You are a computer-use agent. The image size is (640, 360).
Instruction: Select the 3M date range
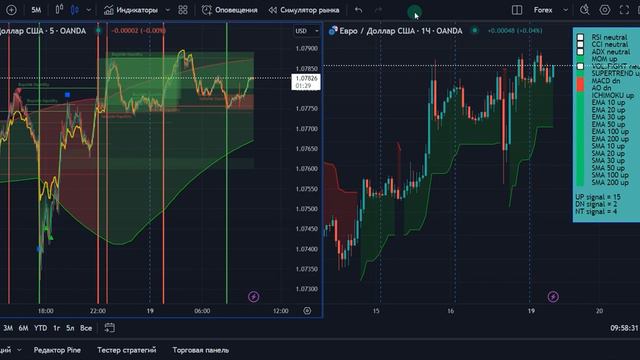pos(8,328)
